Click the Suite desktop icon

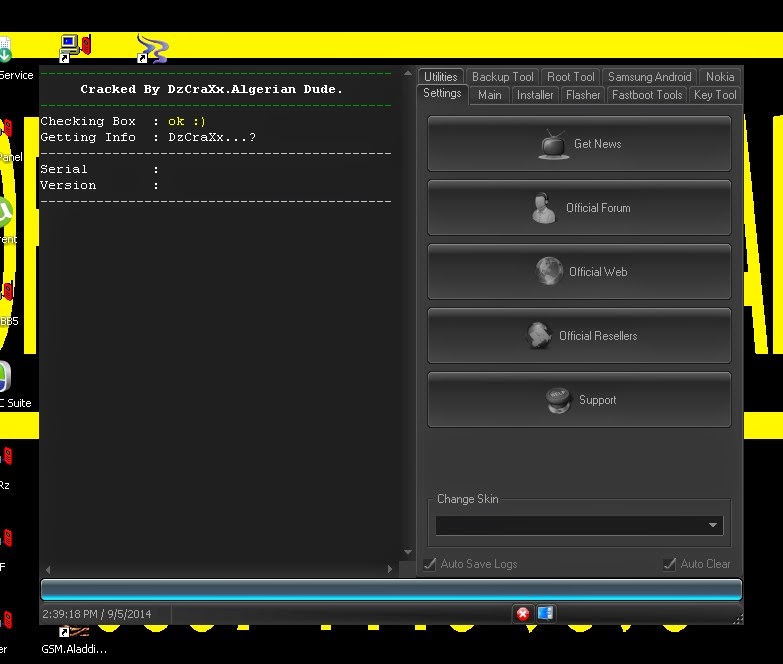pos(15,385)
